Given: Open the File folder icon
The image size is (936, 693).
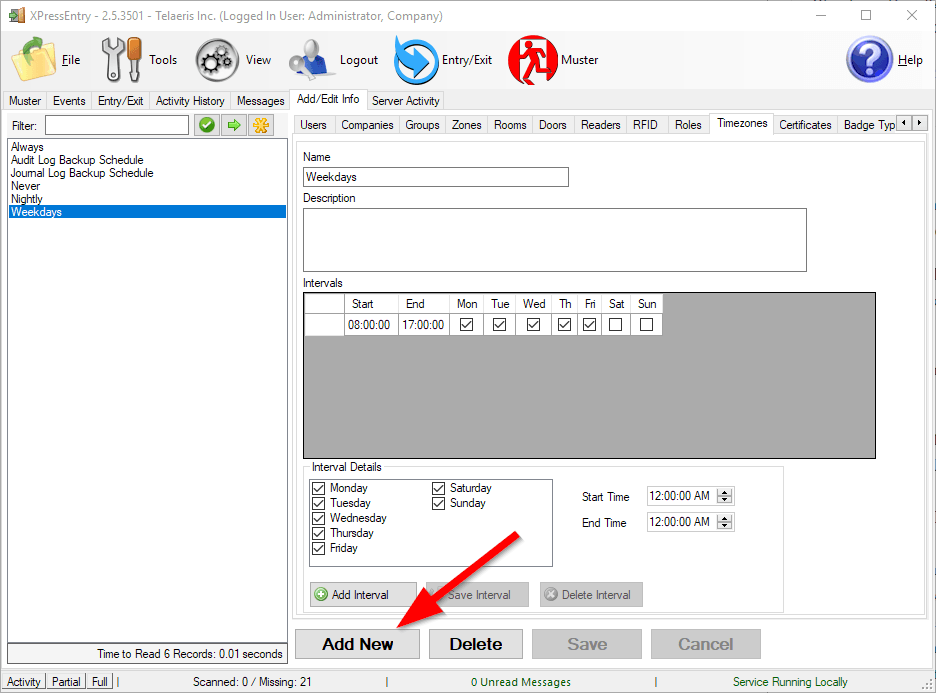Looking at the screenshot, I should tap(34, 60).
